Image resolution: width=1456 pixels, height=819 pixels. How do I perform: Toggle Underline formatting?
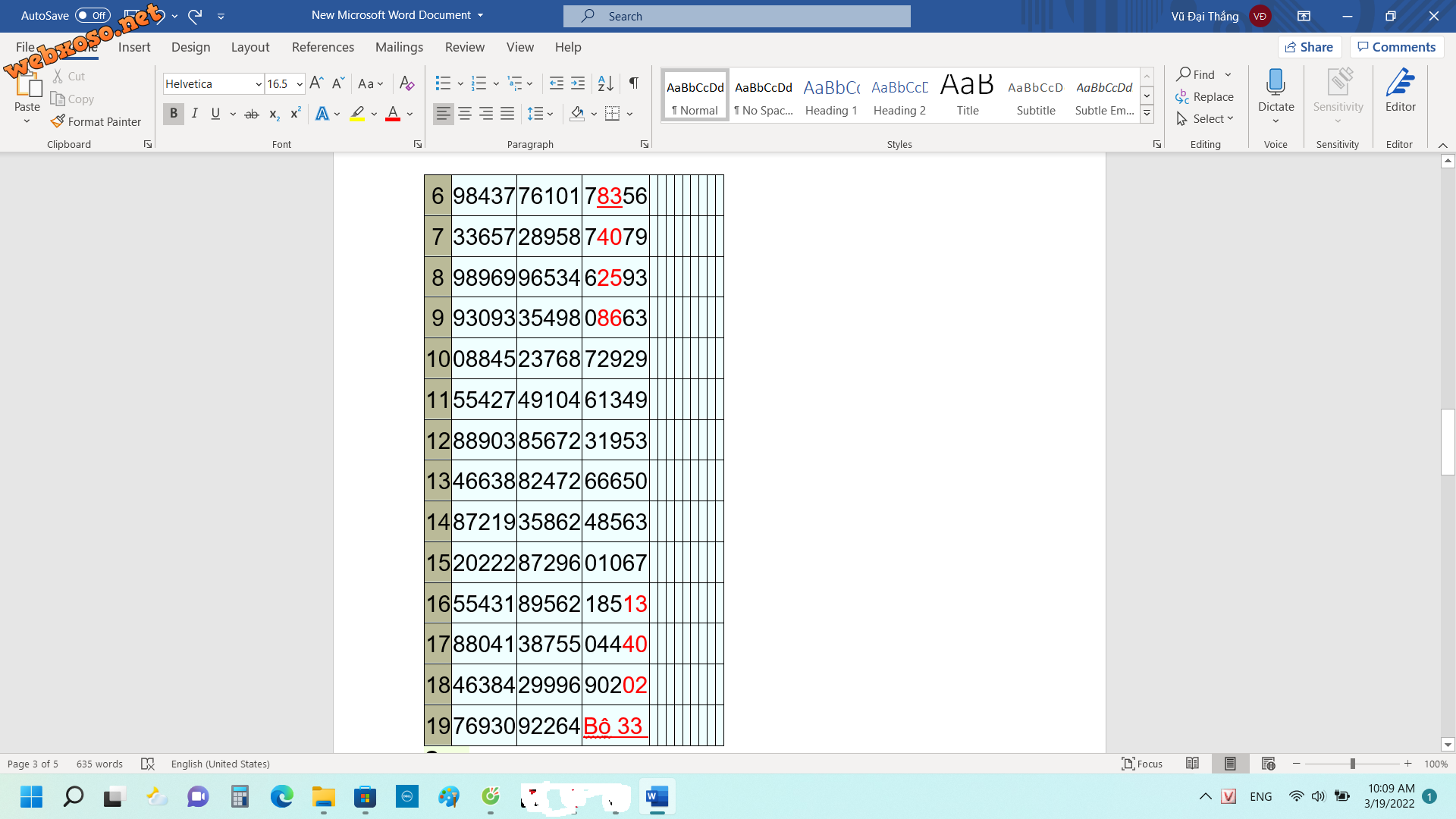pyautogui.click(x=215, y=114)
